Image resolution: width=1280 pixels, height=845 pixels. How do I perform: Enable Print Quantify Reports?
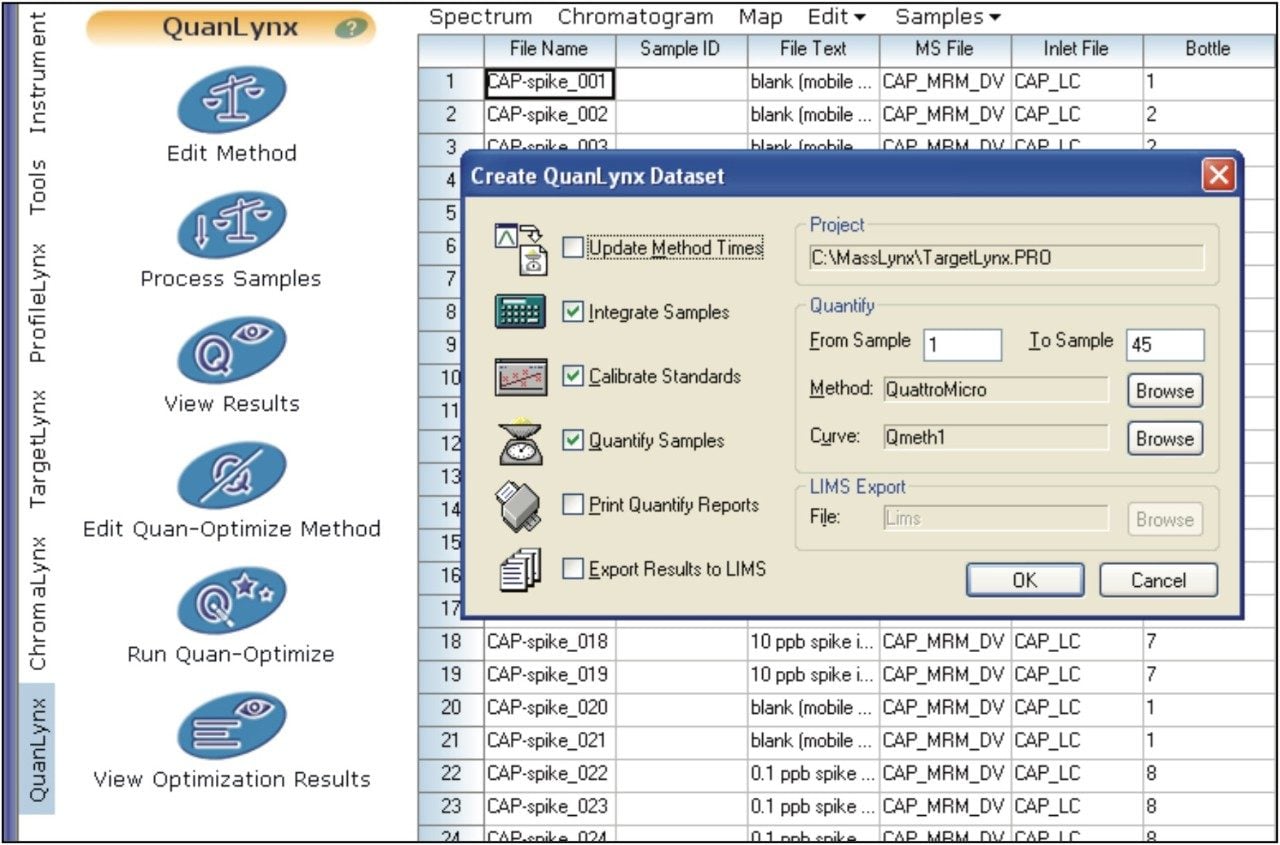(x=573, y=505)
